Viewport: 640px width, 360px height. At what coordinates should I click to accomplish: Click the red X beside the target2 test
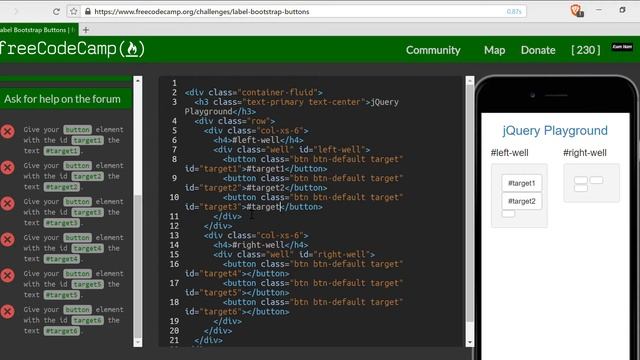click(7, 167)
